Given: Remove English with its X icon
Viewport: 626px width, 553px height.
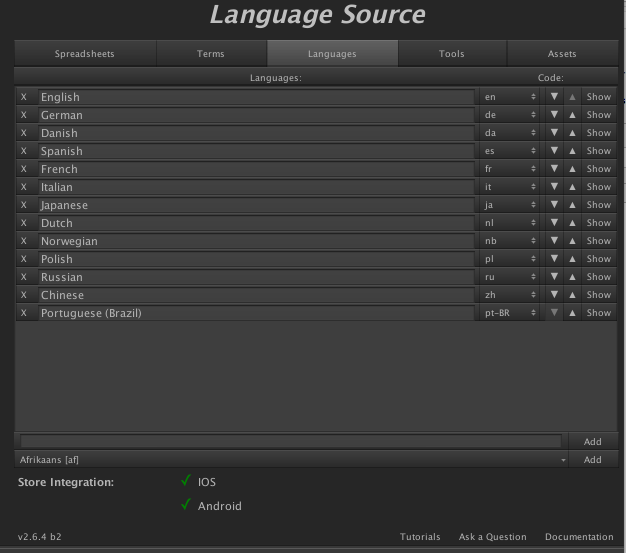Looking at the screenshot, I should [24, 97].
